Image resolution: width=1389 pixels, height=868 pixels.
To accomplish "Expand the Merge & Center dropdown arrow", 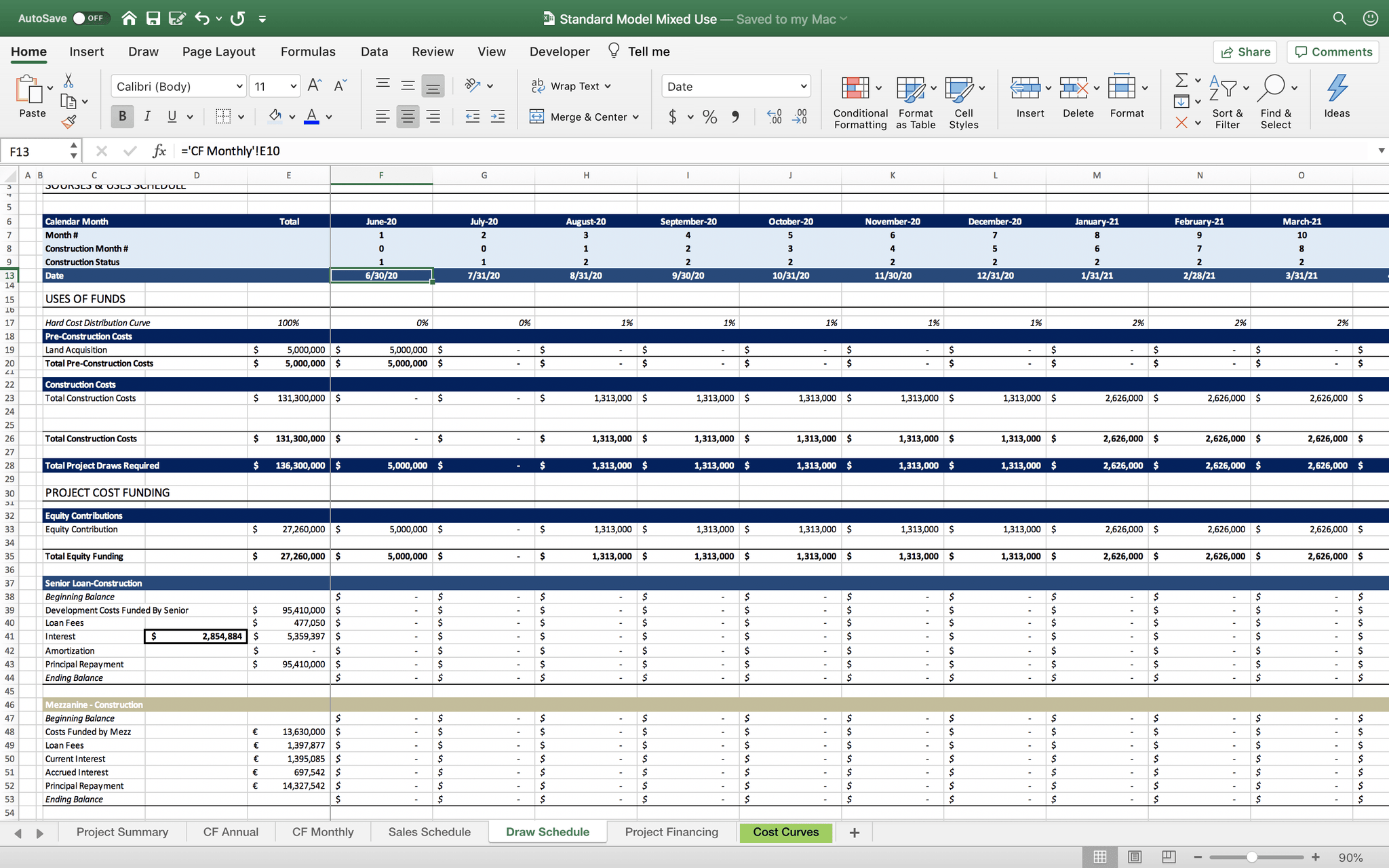I will point(635,117).
